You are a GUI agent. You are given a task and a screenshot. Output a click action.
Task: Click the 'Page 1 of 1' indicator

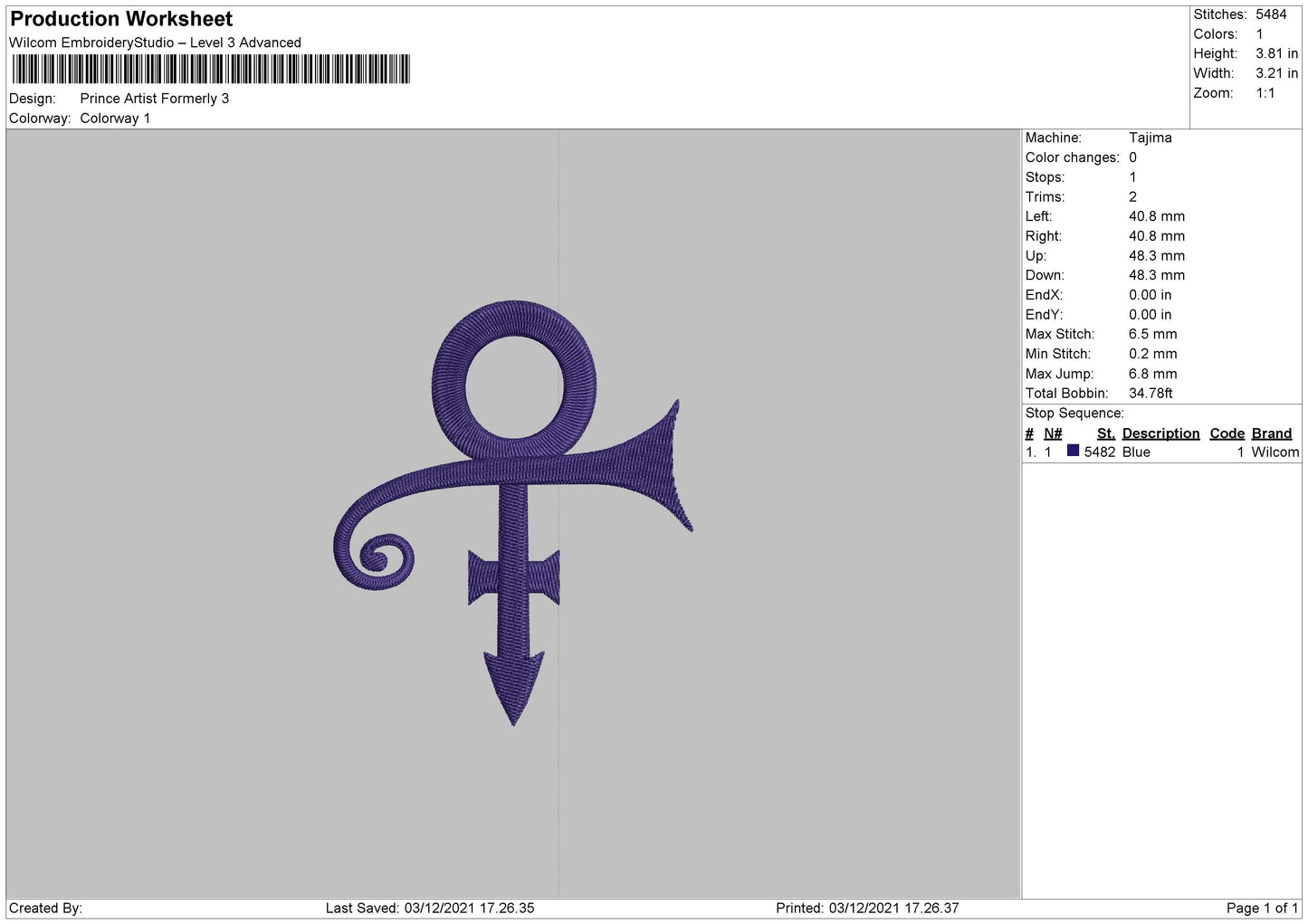[x=1263, y=908]
